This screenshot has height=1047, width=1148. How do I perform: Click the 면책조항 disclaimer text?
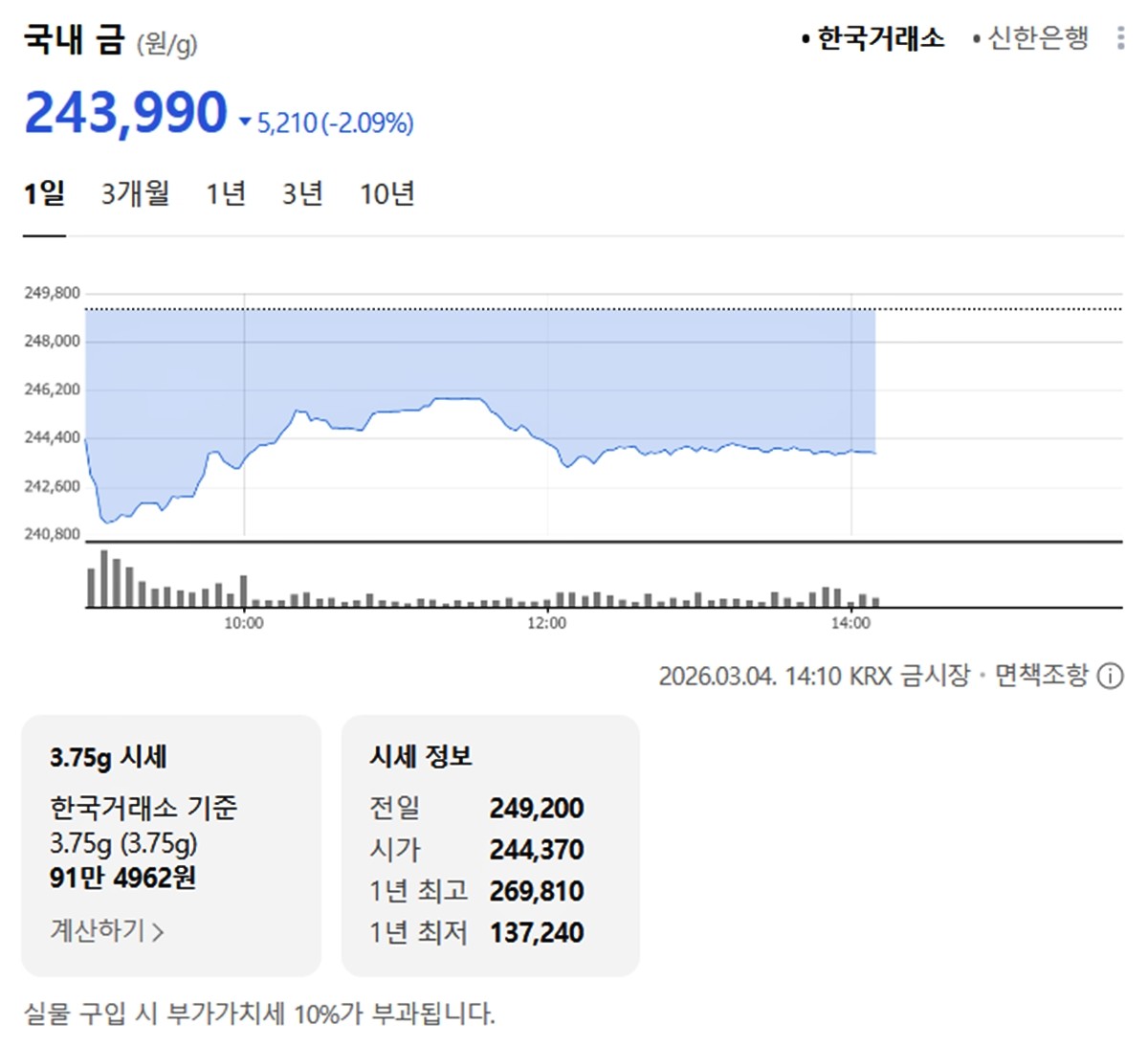(x=1039, y=677)
